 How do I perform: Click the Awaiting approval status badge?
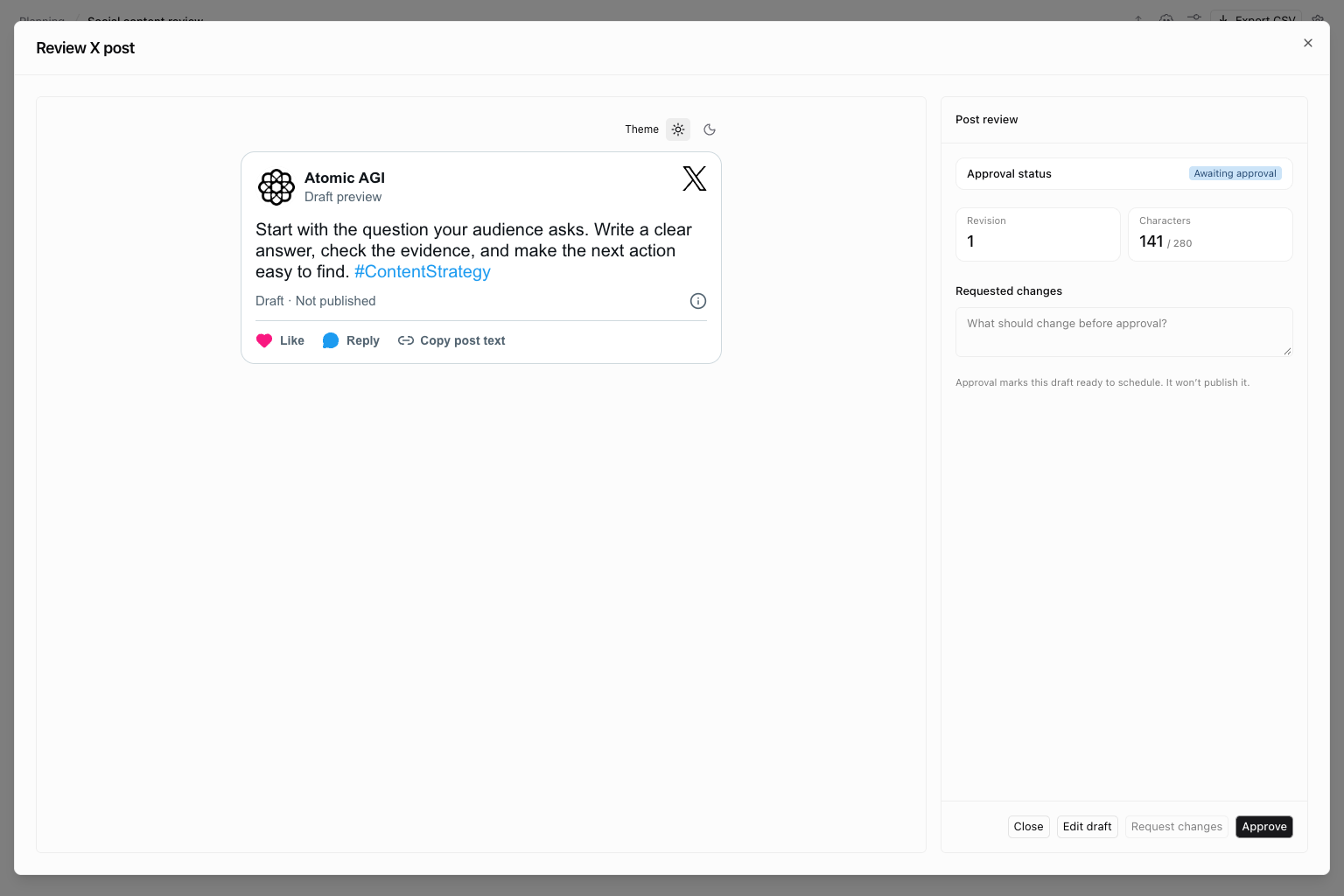point(1235,173)
